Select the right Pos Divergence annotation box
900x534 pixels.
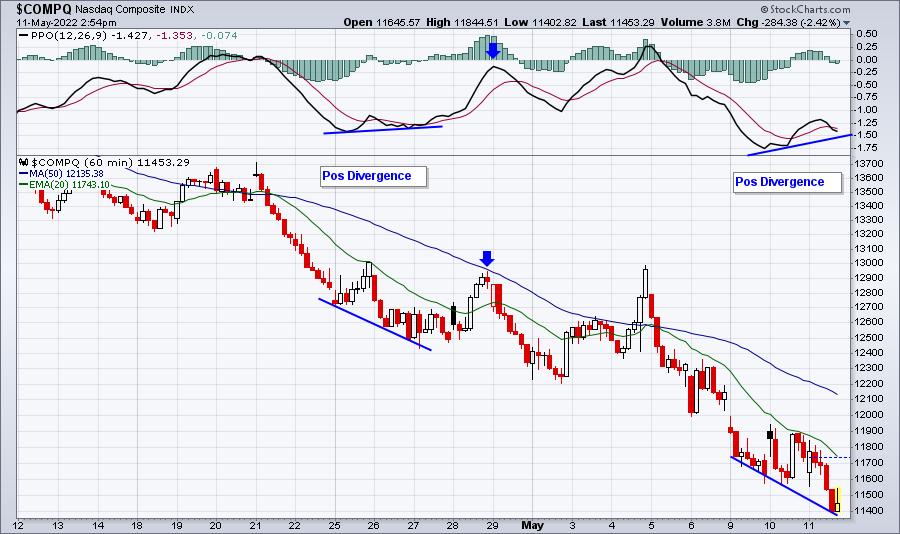click(x=788, y=182)
